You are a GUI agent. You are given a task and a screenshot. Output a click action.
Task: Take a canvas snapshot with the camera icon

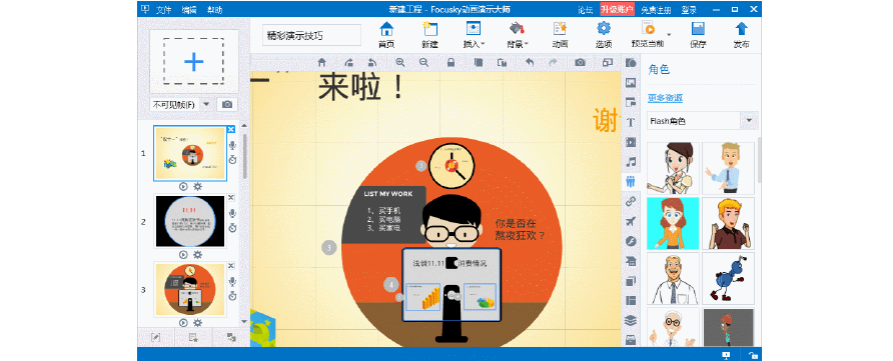click(580, 63)
